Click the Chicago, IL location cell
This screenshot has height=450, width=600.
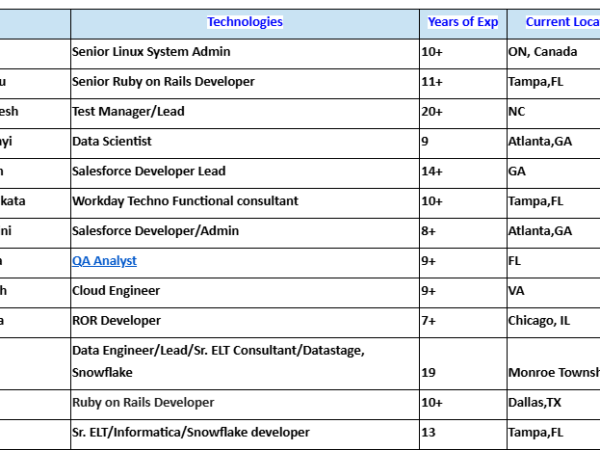[554, 323]
